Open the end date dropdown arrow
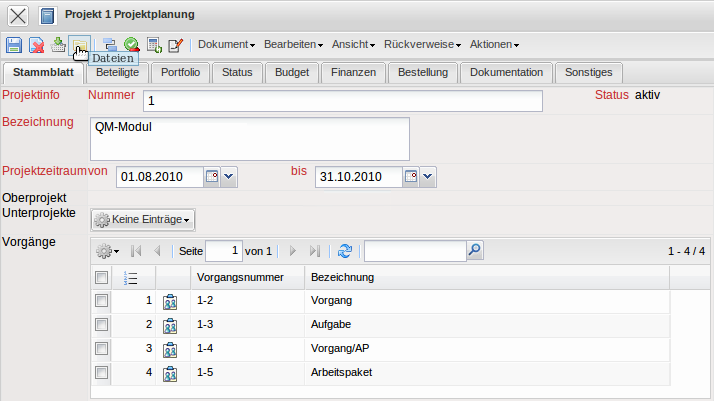This screenshot has height=401, width=714. click(428, 177)
